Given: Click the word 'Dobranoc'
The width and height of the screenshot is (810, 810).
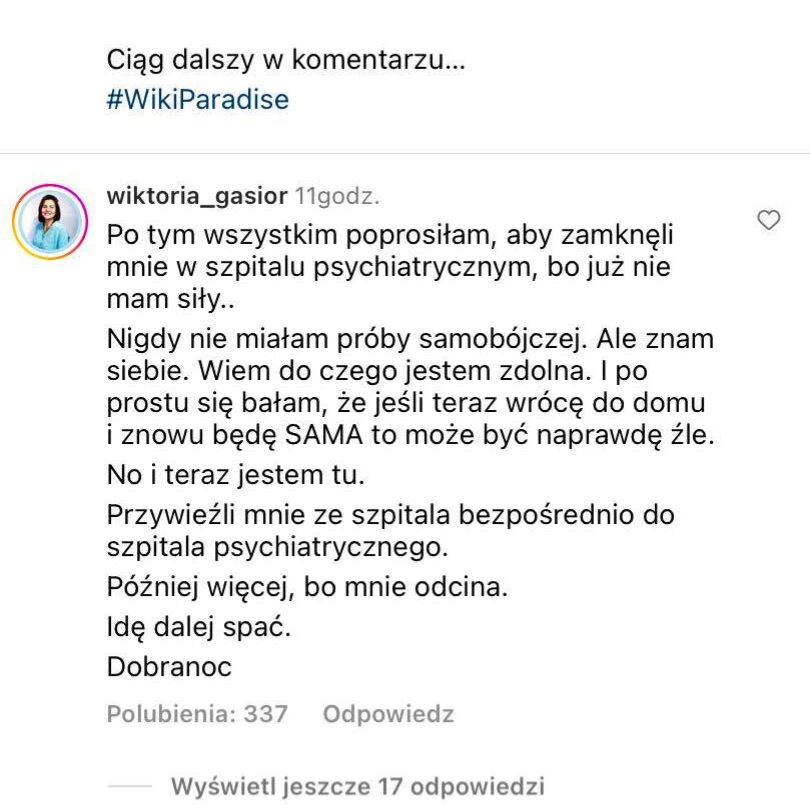Looking at the screenshot, I should (169, 667).
